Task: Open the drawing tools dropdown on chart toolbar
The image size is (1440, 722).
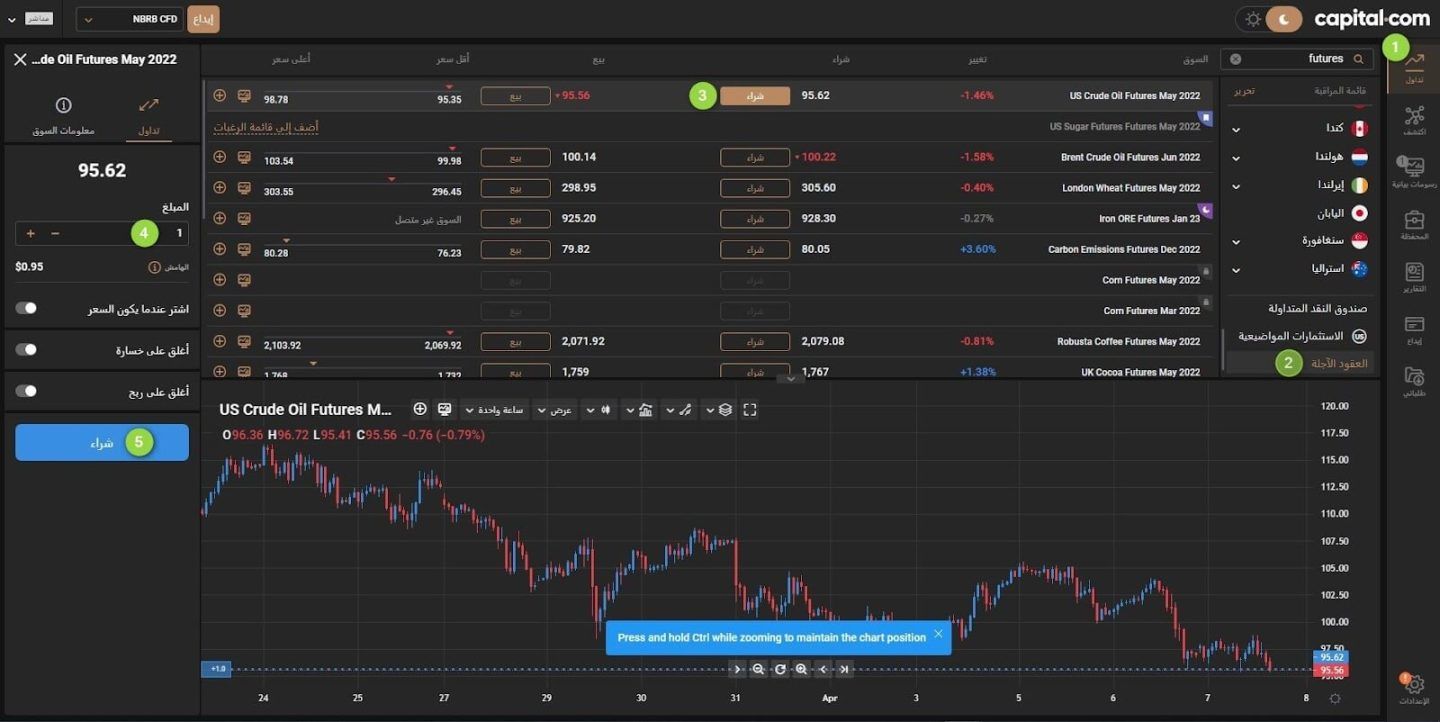Action: pyautogui.click(x=680, y=409)
